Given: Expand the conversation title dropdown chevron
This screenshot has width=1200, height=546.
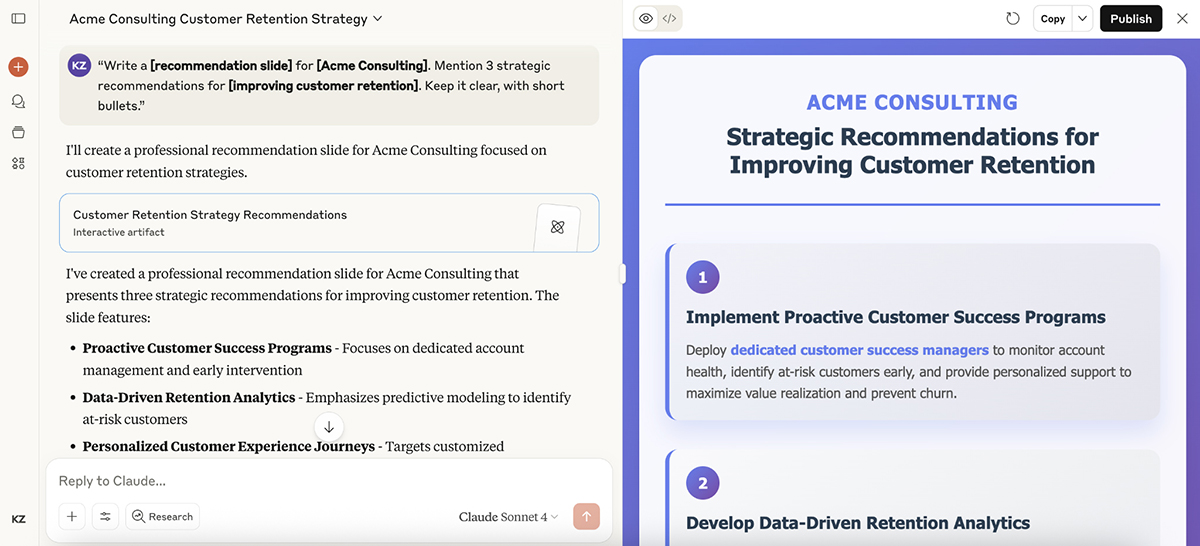Looking at the screenshot, I should point(377,19).
